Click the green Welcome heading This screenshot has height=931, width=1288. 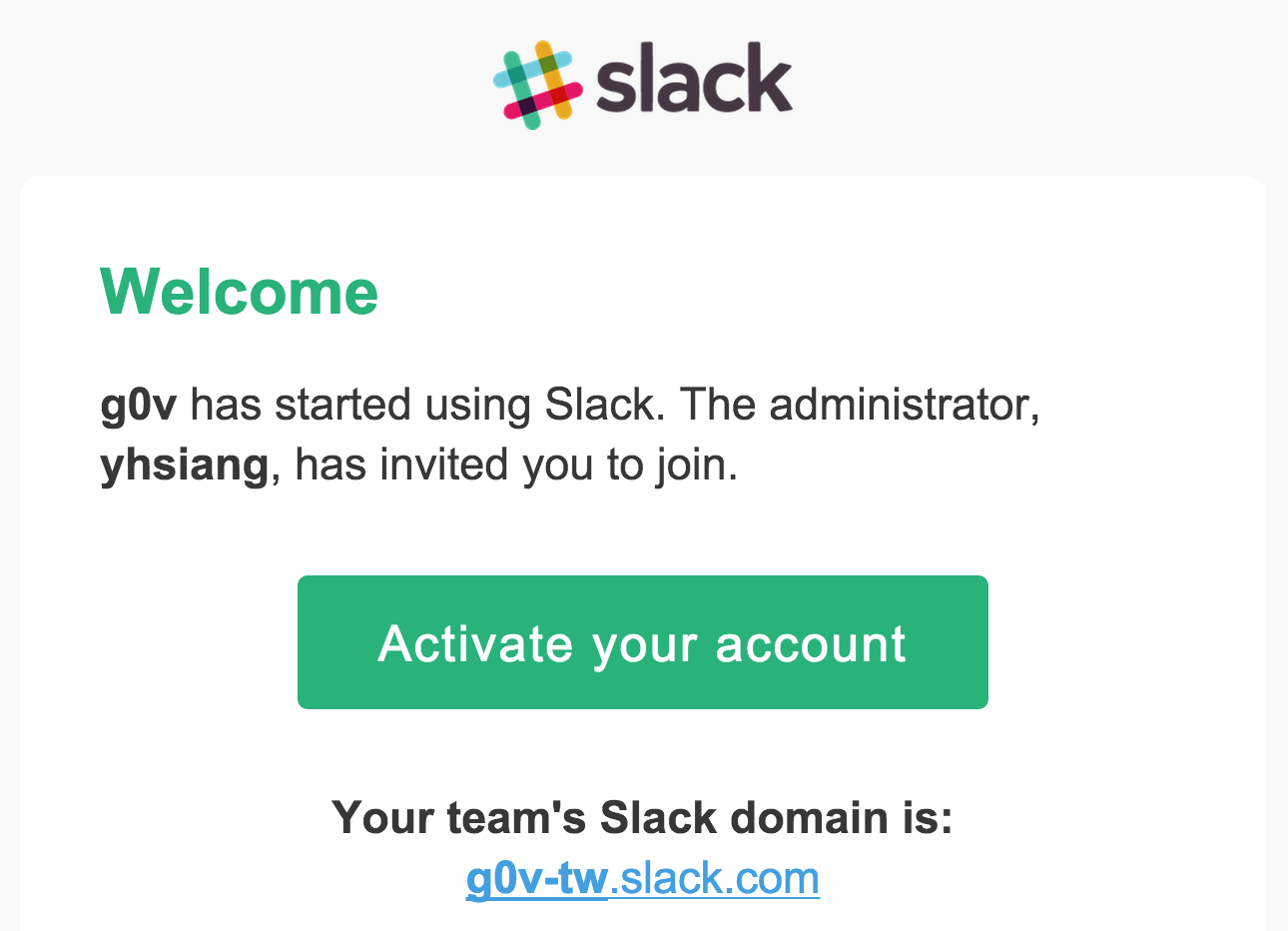click(240, 292)
